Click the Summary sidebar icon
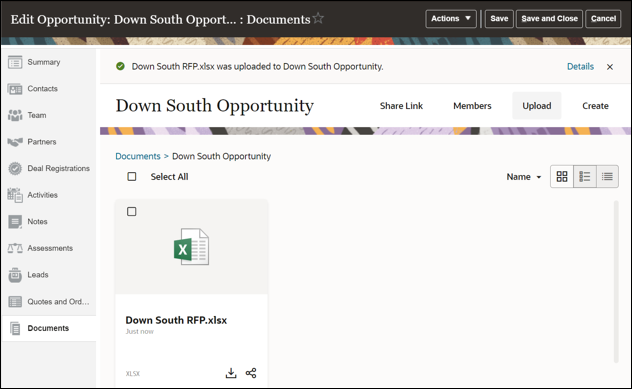The image size is (632, 389). 15,62
